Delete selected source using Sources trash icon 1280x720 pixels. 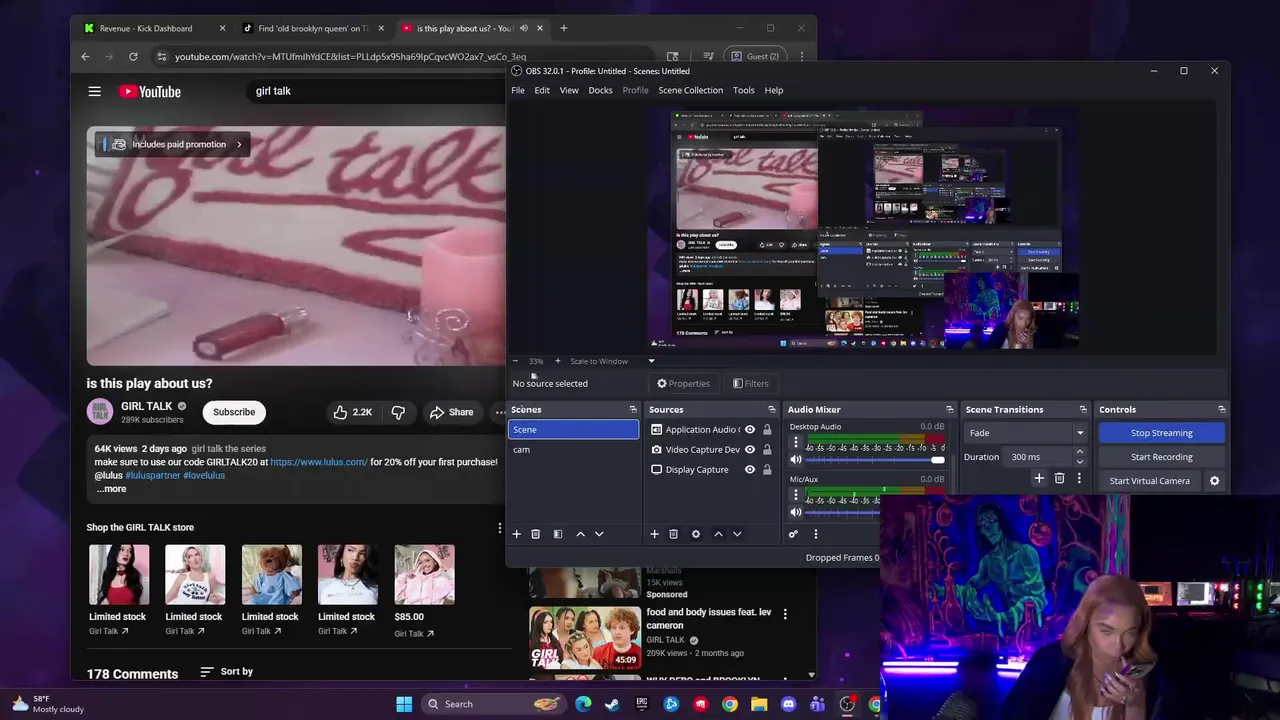(x=673, y=534)
